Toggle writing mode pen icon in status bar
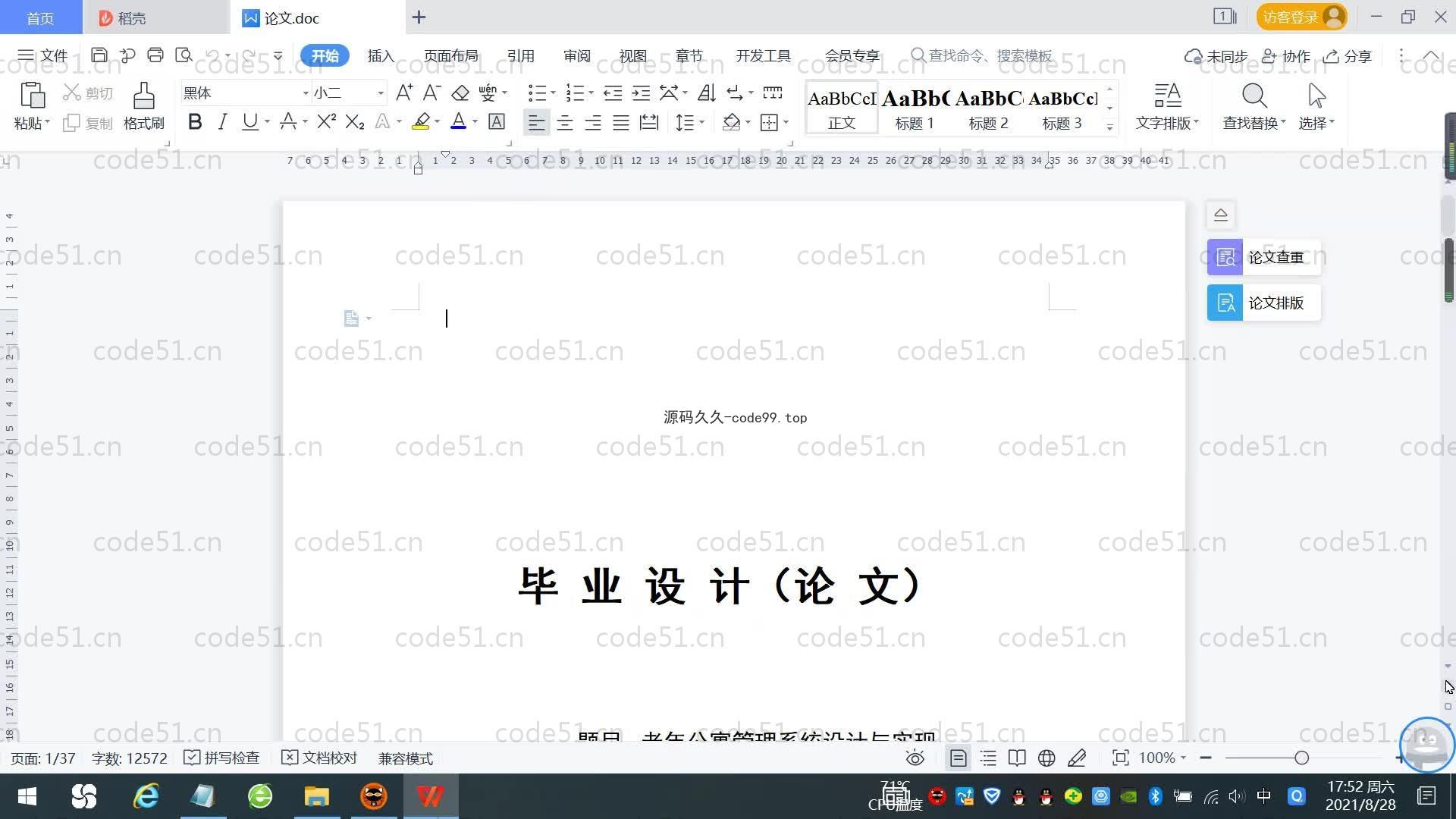The height and width of the screenshot is (819, 1456). click(1077, 758)
